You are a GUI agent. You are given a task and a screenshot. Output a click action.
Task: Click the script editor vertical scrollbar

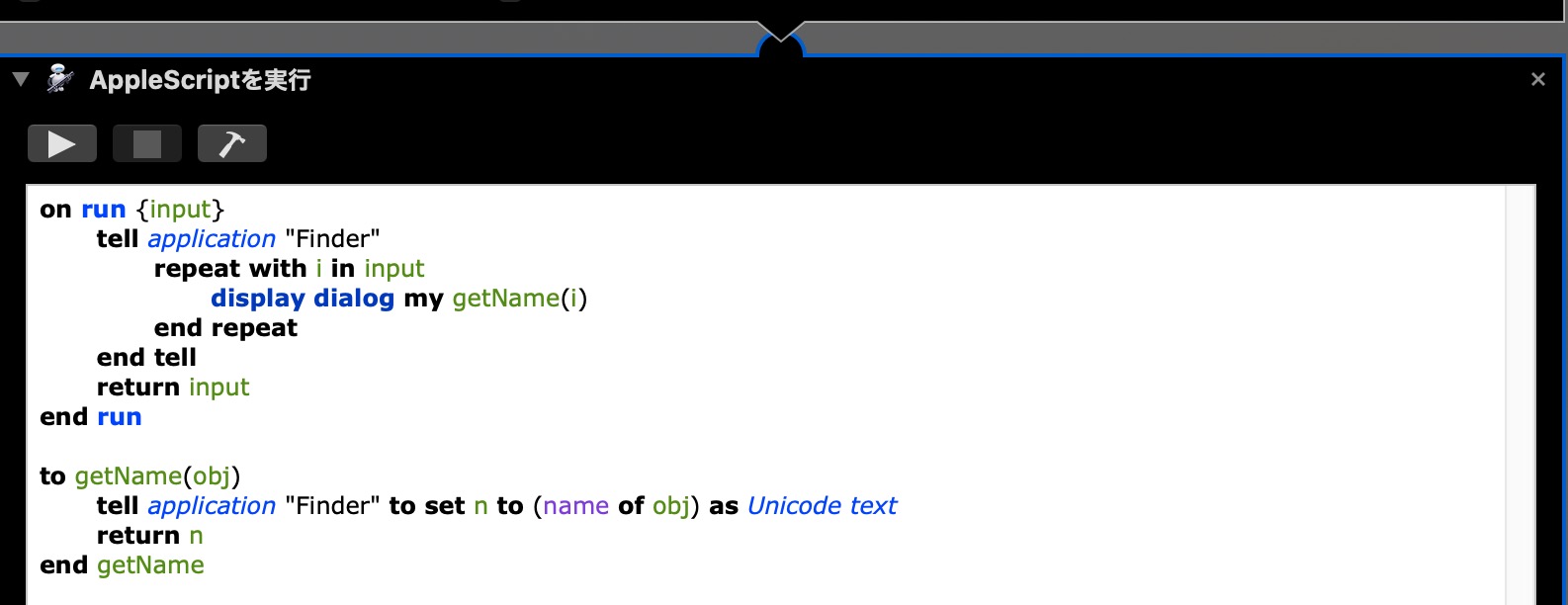(x=1520, y=394)
